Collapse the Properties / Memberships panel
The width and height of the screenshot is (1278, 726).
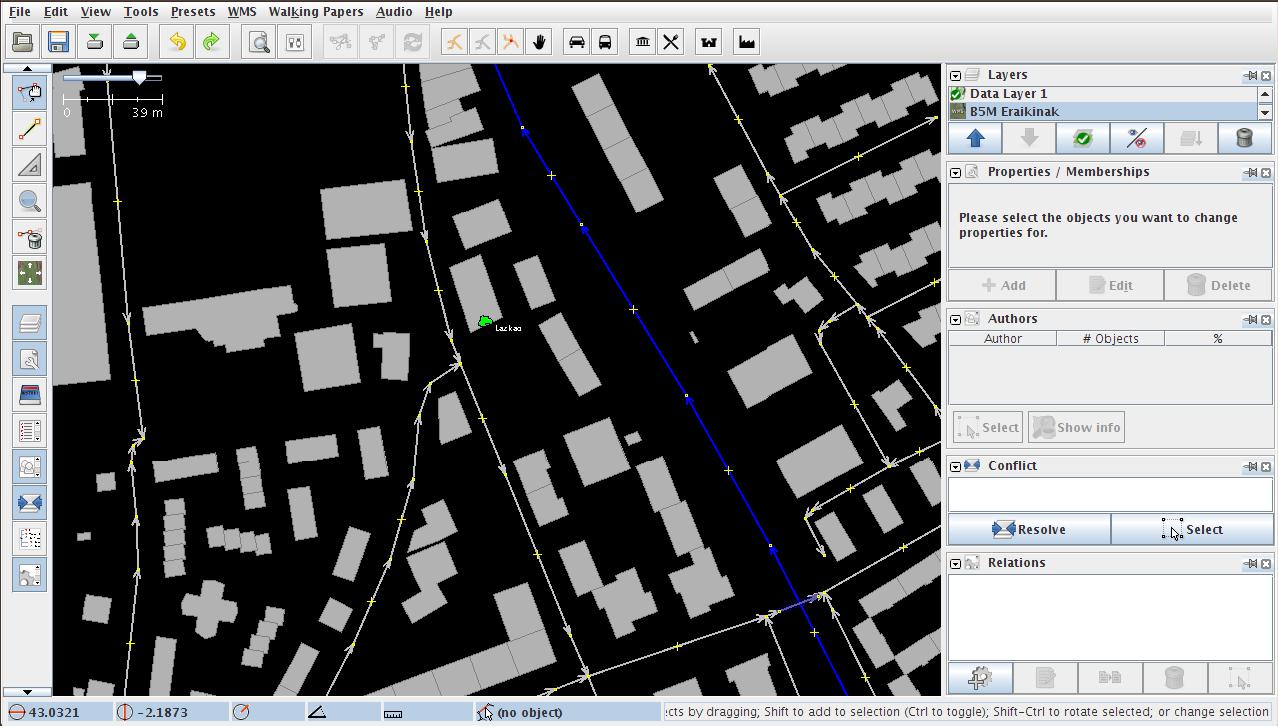click(955, 173)
